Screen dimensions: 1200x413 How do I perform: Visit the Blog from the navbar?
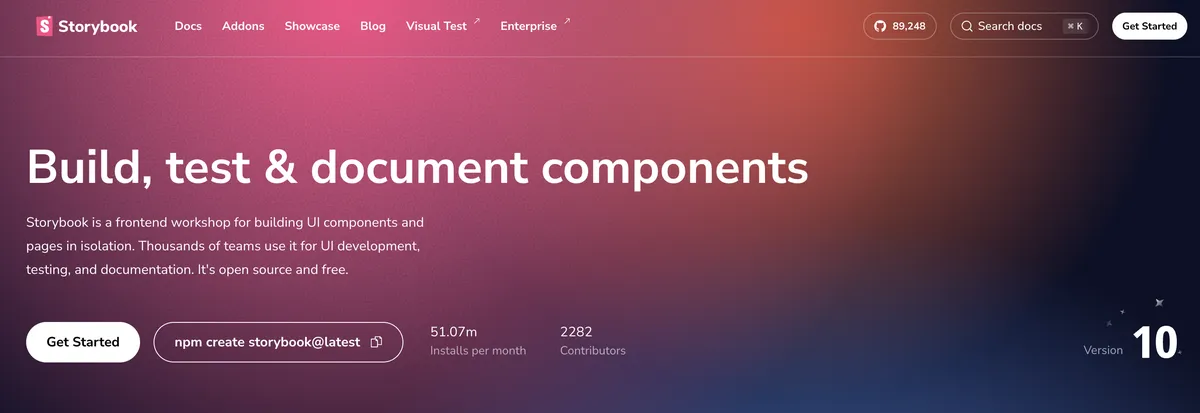pos(373,26)
